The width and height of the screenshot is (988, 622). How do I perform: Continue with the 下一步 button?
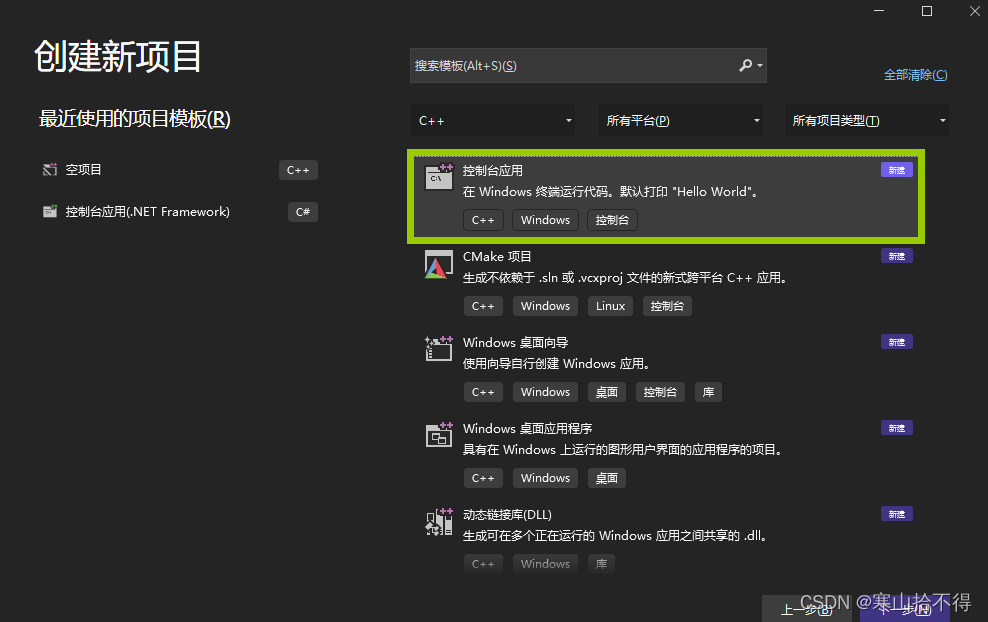point(905,609)
